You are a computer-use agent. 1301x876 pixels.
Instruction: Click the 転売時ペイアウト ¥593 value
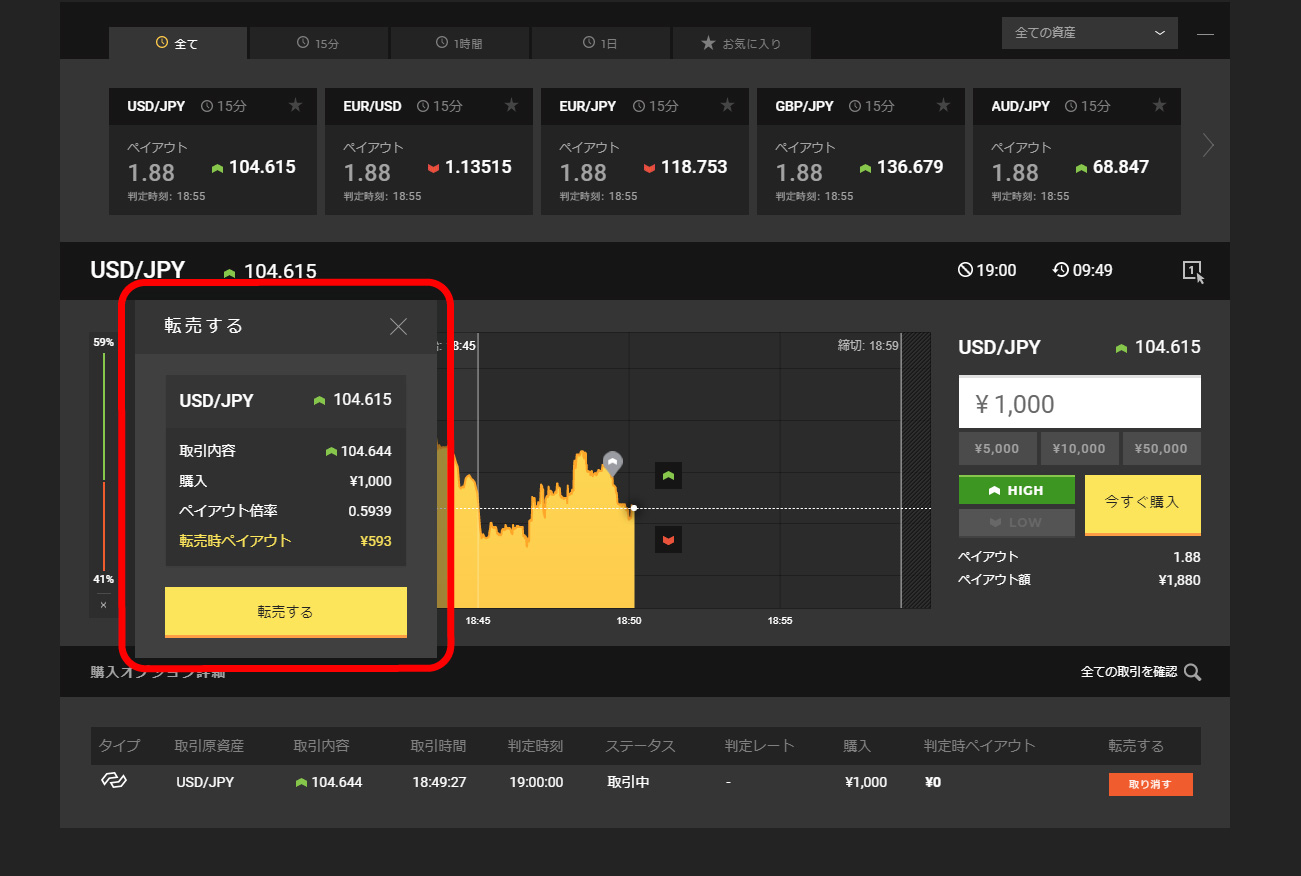point(376,541)
